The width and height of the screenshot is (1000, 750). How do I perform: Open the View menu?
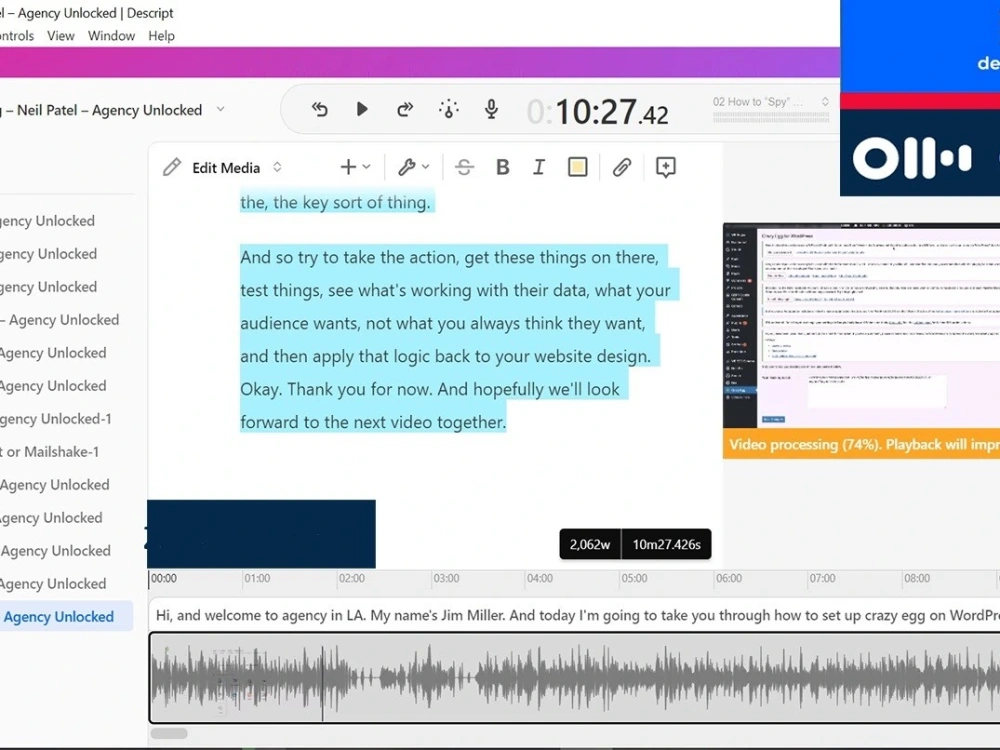coord(61,36)
